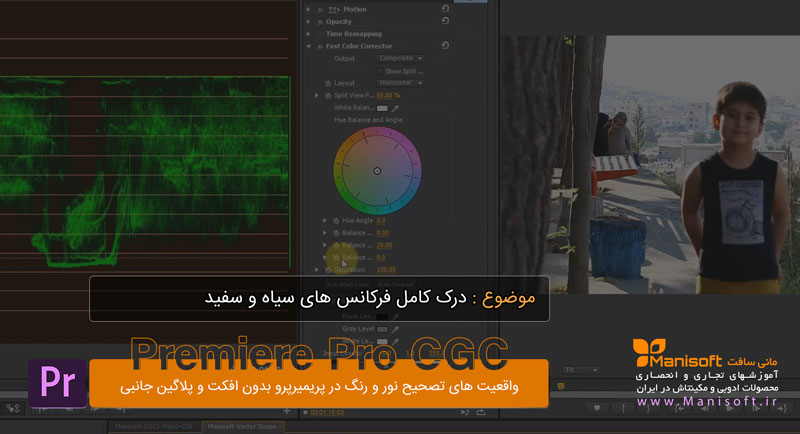Click the Hue Angle value 0.0
Viewport: 800px width, 434px height.
[381, 220]
